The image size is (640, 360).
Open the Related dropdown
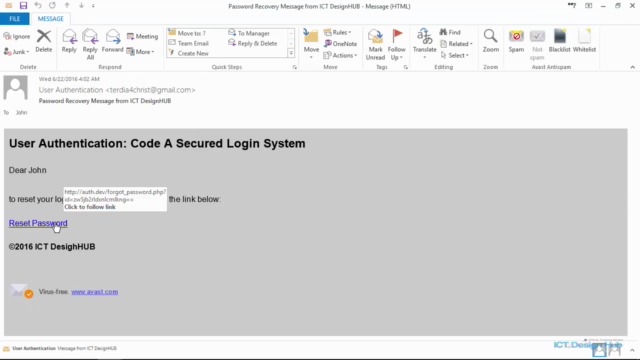click(x=456, y=44)
